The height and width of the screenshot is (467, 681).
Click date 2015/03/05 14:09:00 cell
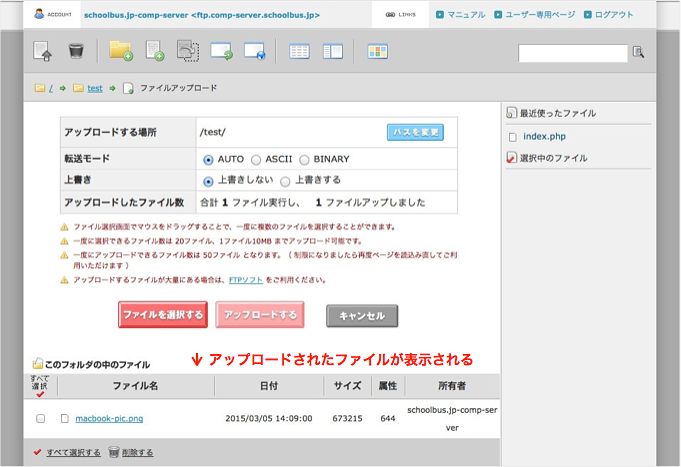click(x=268, y=418)
